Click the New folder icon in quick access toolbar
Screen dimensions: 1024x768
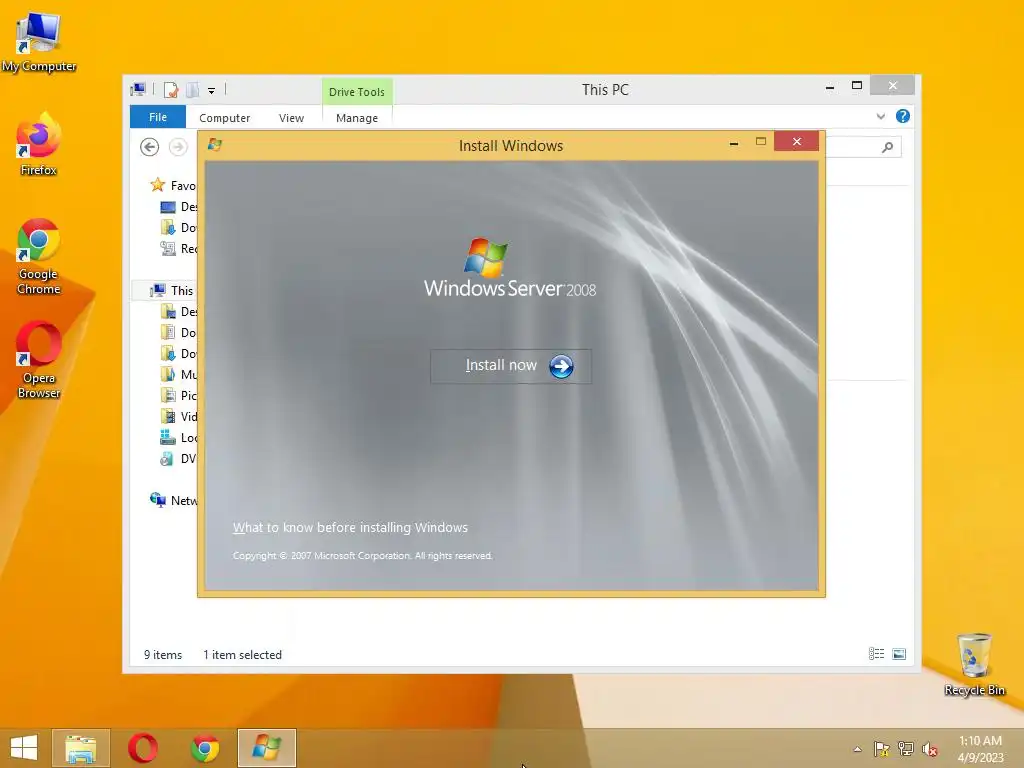(x=193, y=90)
